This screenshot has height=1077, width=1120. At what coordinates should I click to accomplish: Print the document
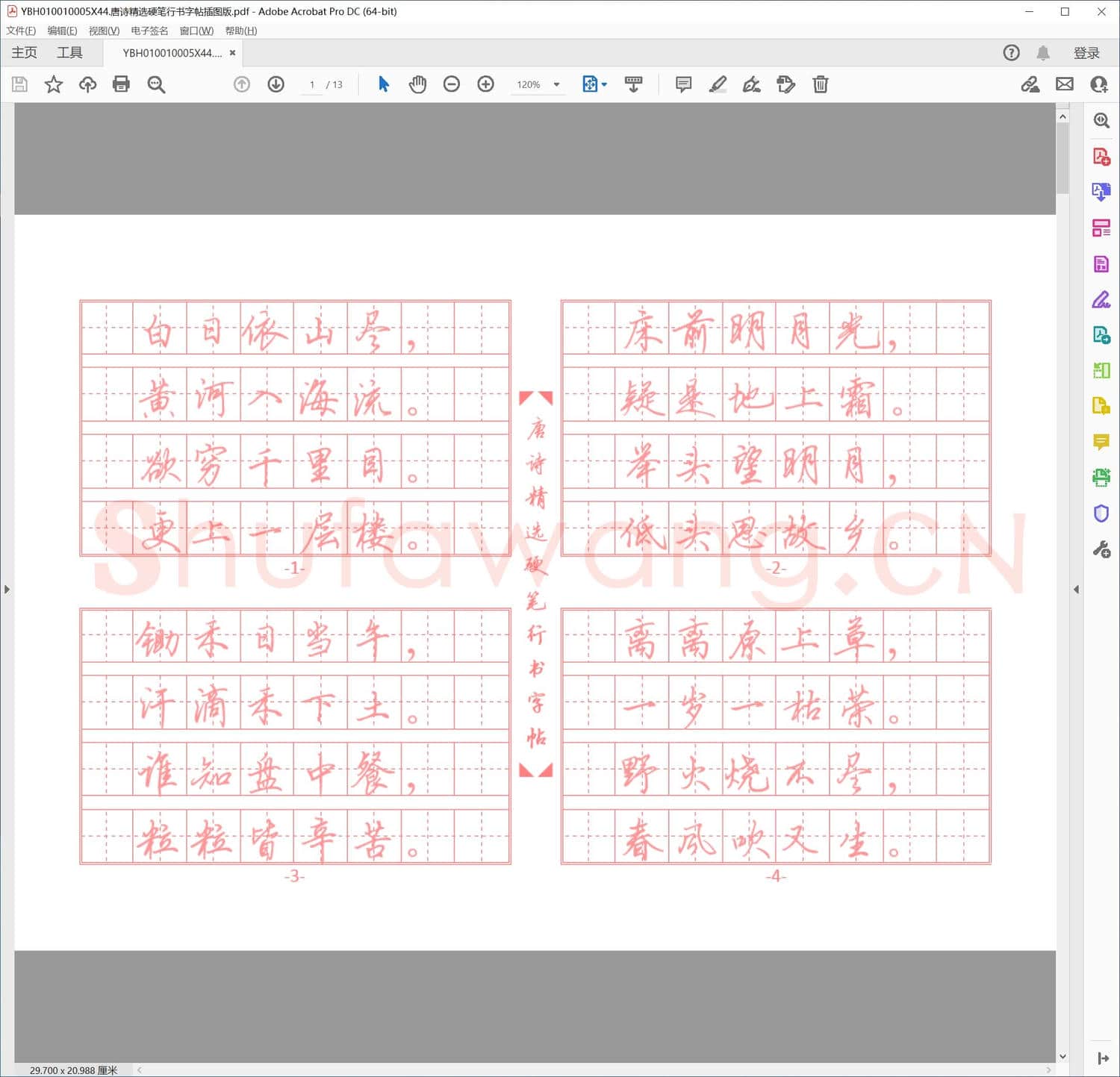121,84
